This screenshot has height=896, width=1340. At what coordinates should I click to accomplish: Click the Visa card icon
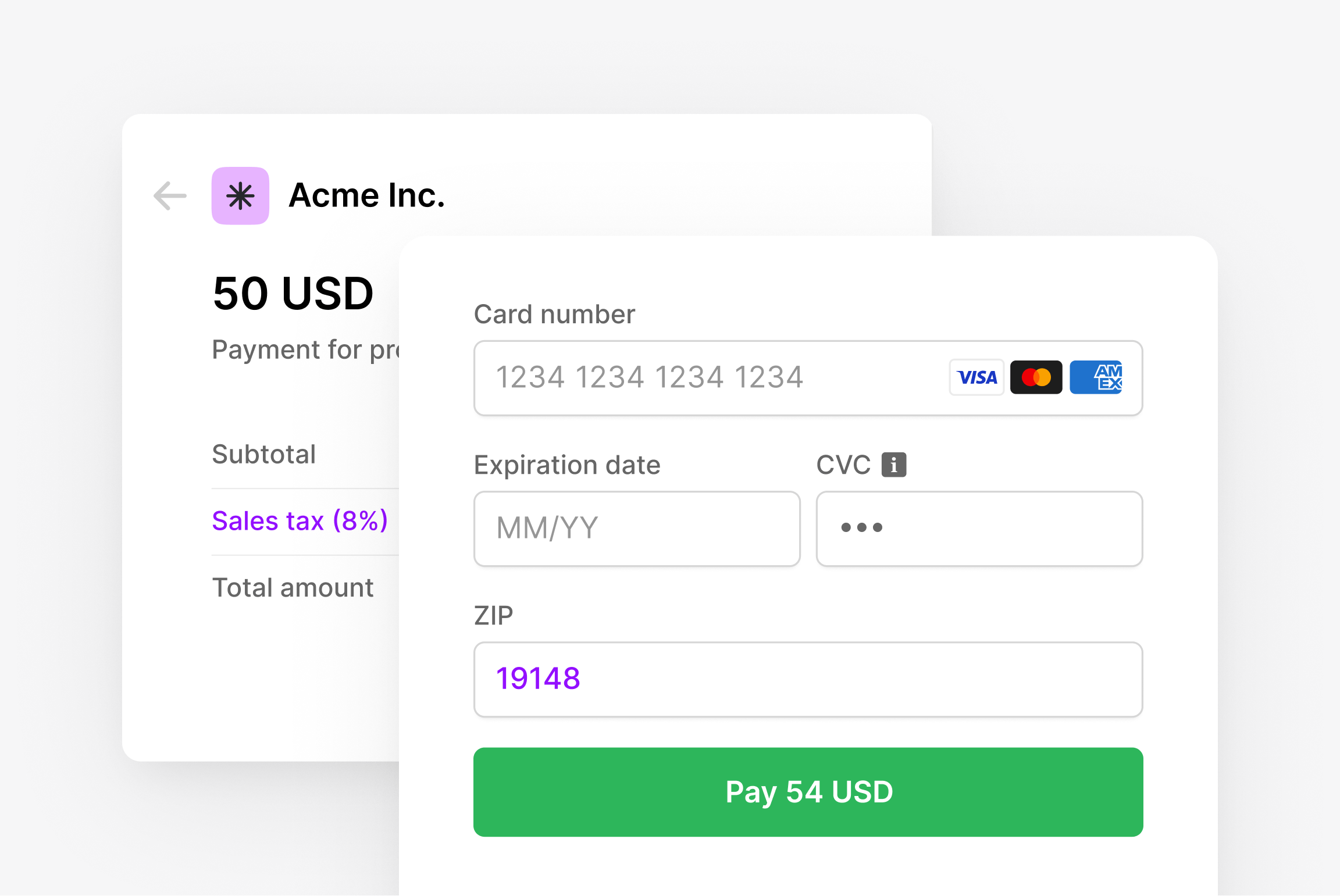pyautogui.click(x=976, y=377)
